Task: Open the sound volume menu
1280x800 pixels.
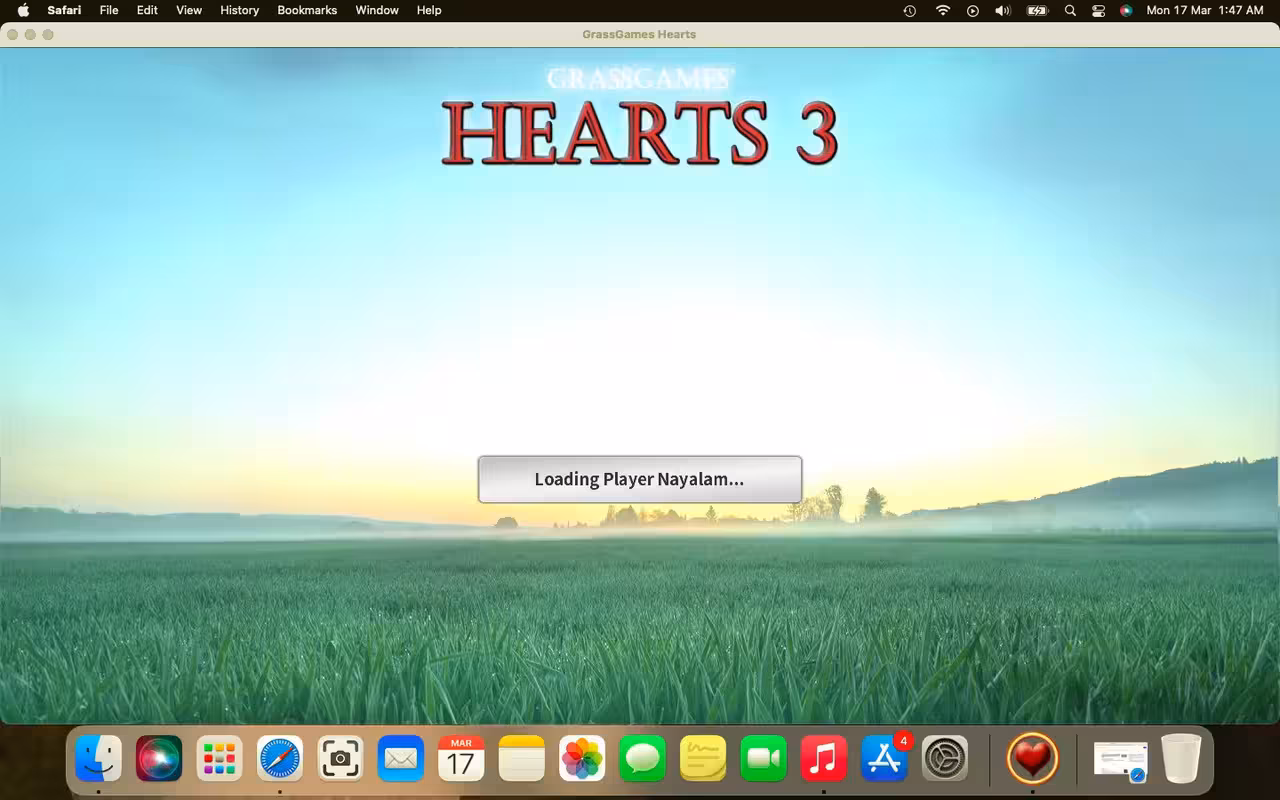Action: (1003, 10)
